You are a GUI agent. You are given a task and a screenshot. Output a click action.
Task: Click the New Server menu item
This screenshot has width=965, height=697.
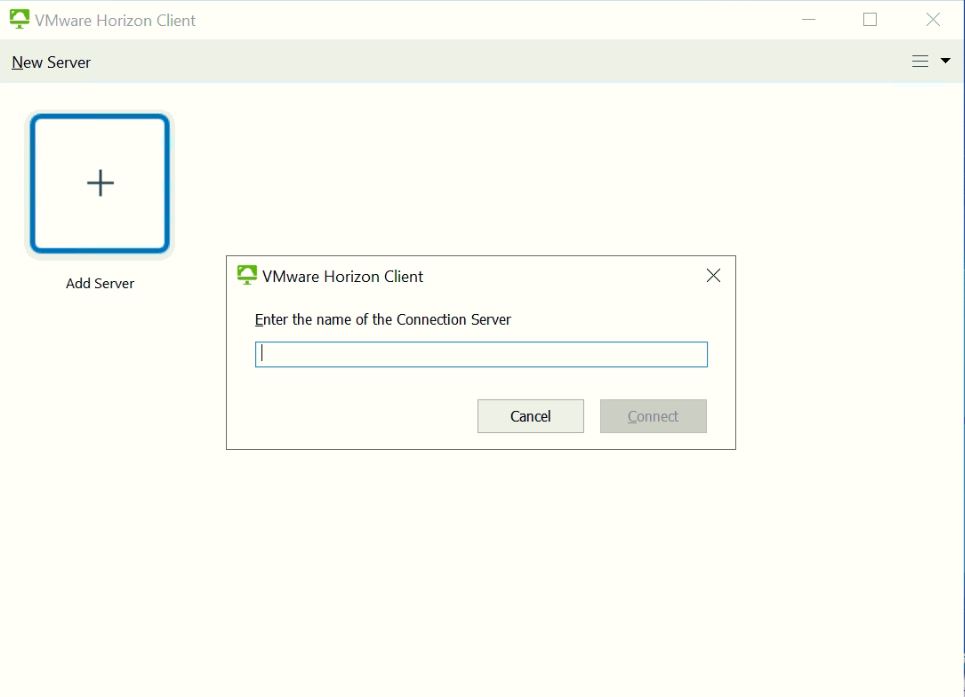pos(51,62)
